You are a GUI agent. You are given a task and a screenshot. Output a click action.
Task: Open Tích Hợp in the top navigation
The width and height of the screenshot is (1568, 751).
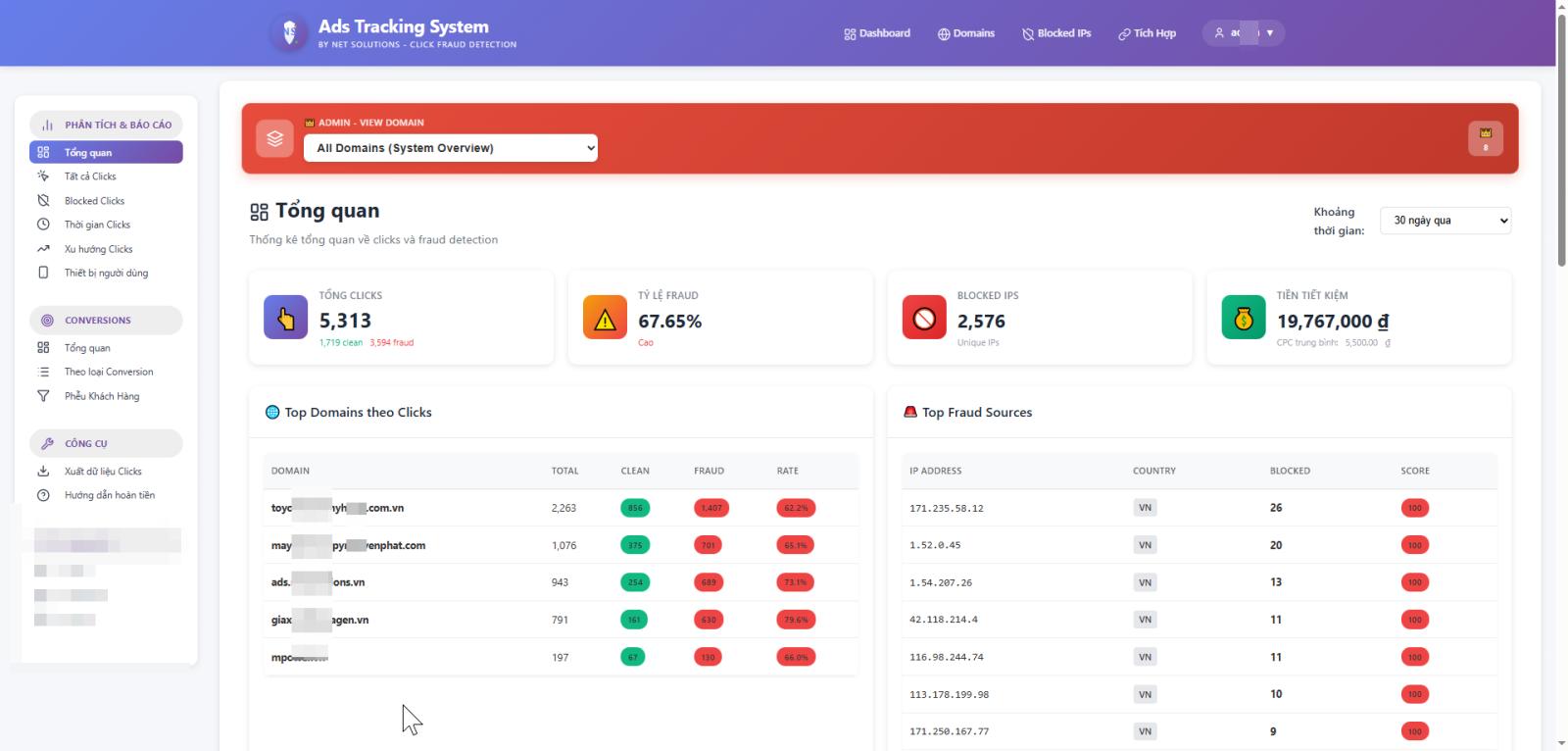(x=1147, y=33)
